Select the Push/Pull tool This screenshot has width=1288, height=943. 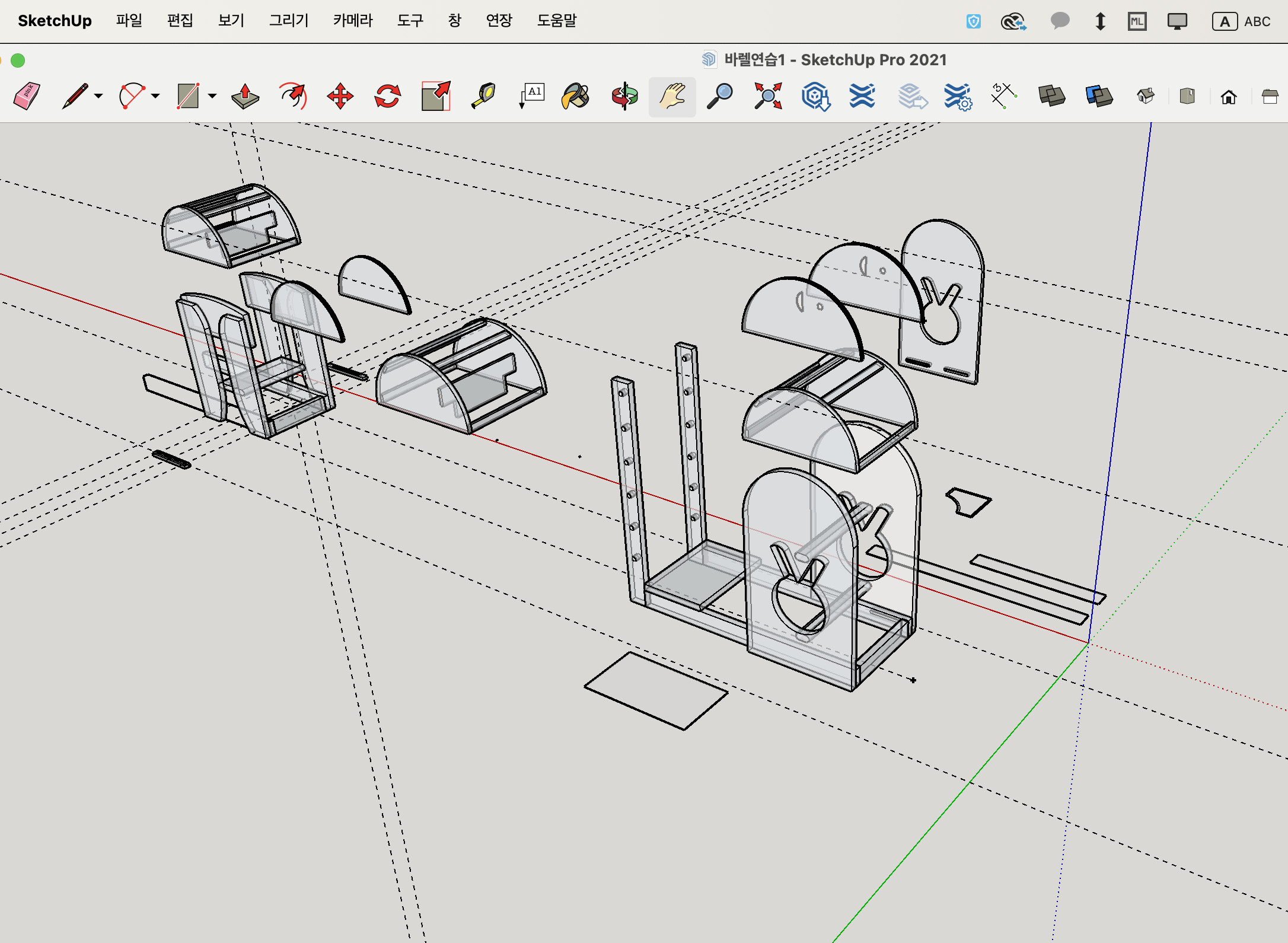point(245,96)
